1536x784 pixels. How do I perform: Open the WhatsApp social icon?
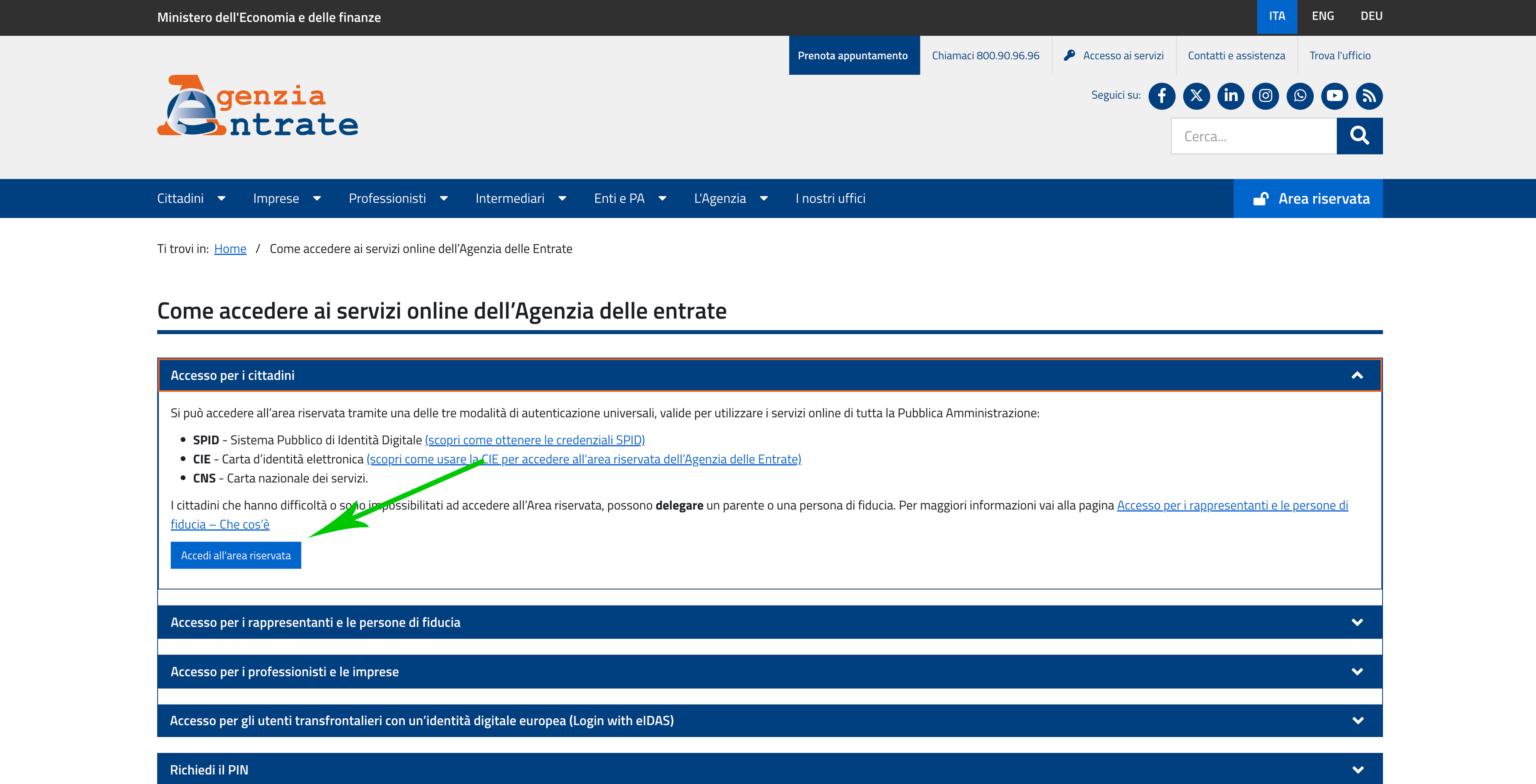point(1300,96)
